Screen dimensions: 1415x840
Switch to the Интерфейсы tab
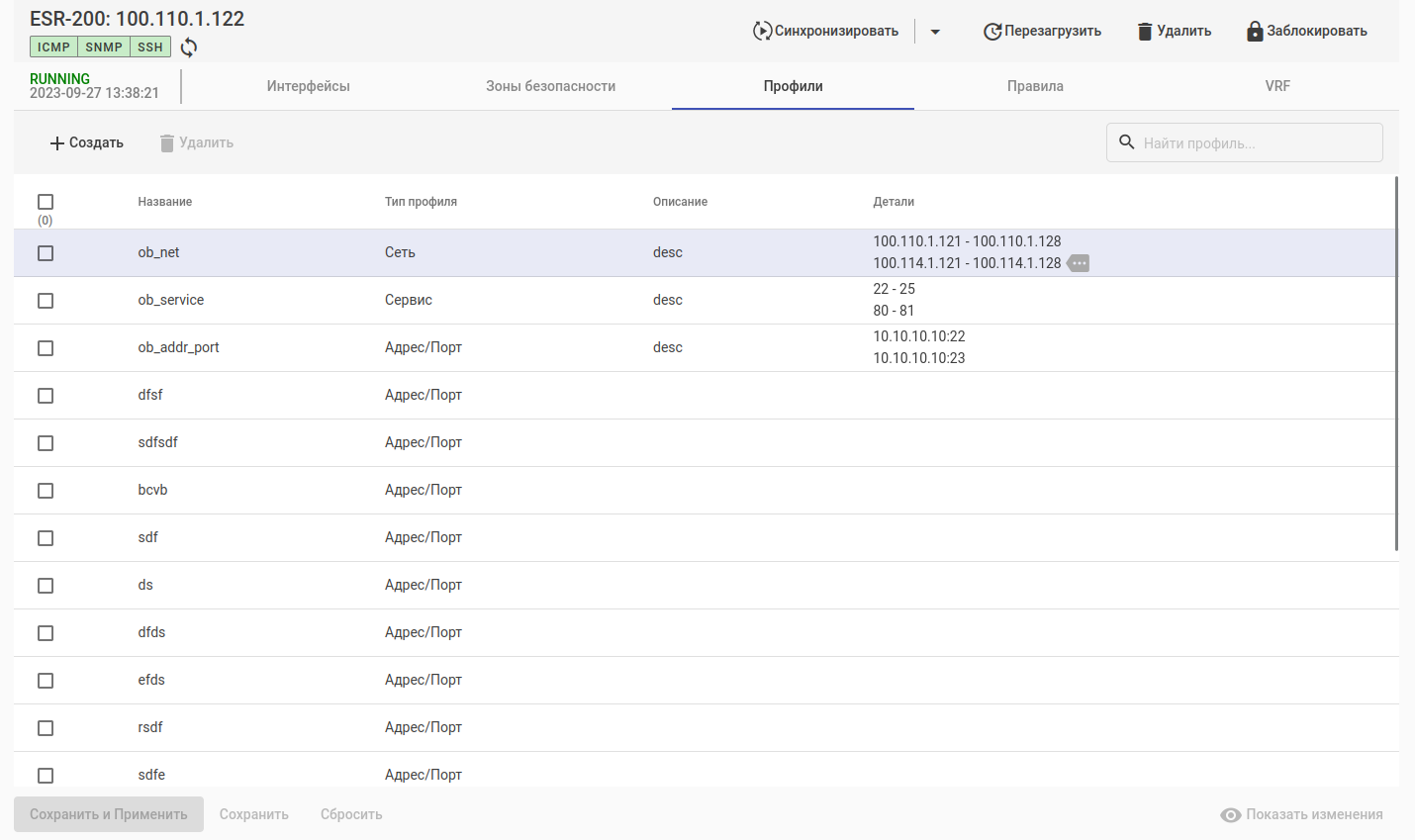[x=308, y=86]
